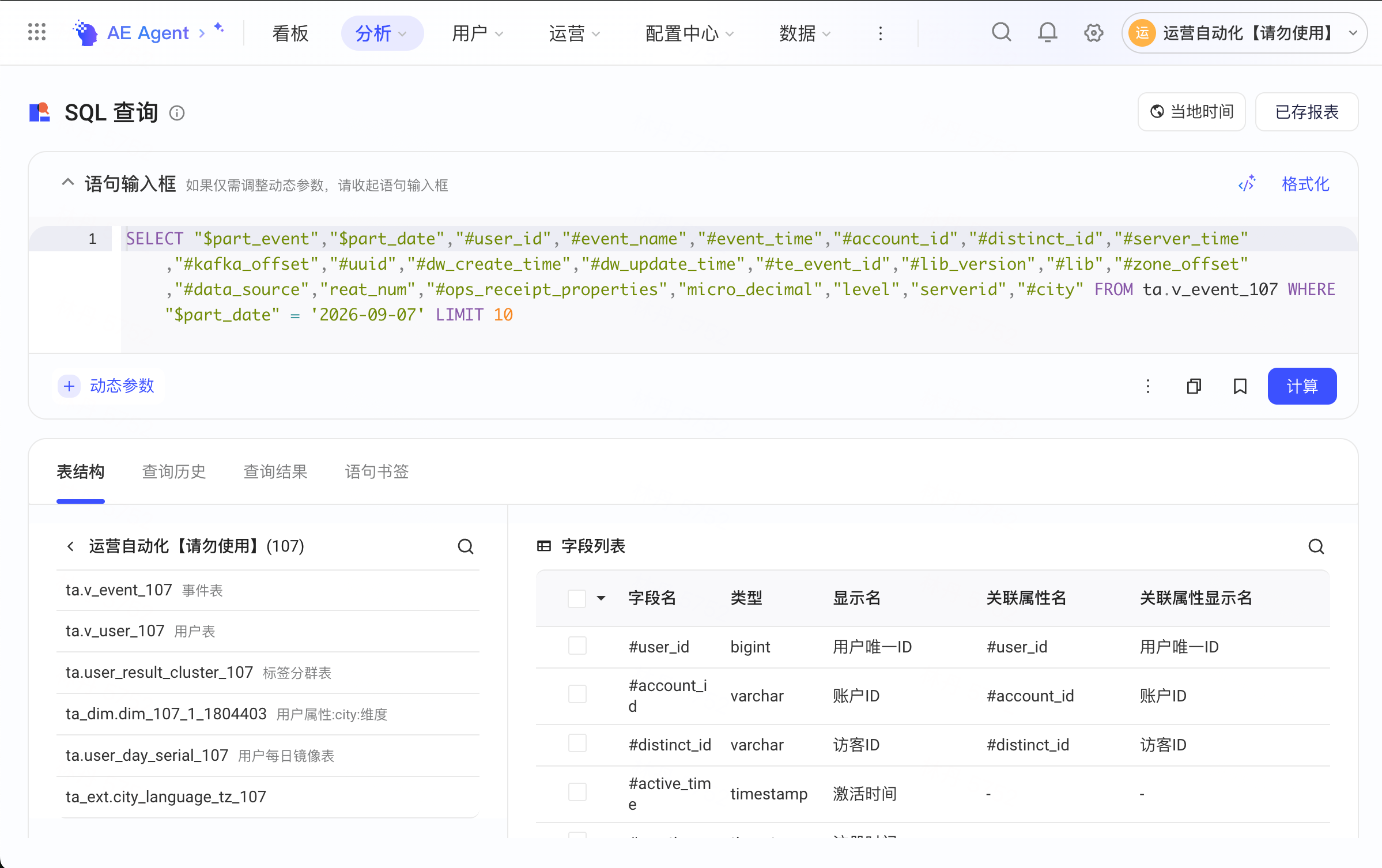Open the 分析 dropdown menu
1382x868 pixels.
(x=382, y=33)
